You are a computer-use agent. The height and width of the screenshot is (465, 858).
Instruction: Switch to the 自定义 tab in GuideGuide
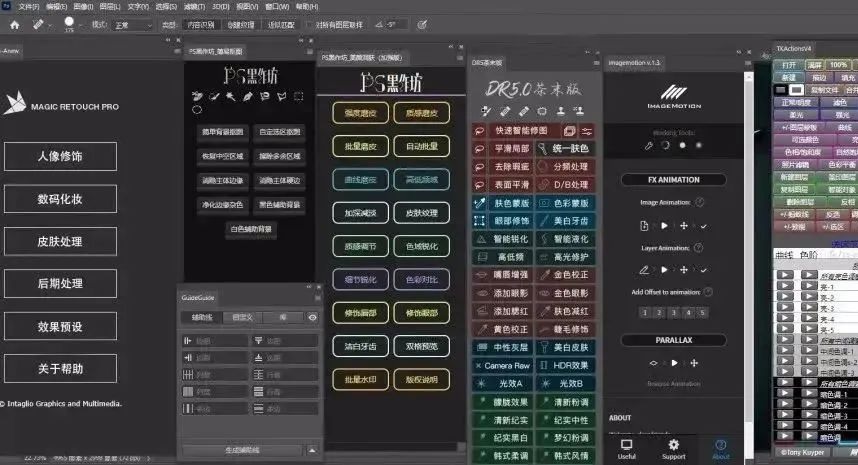[242, 317]
